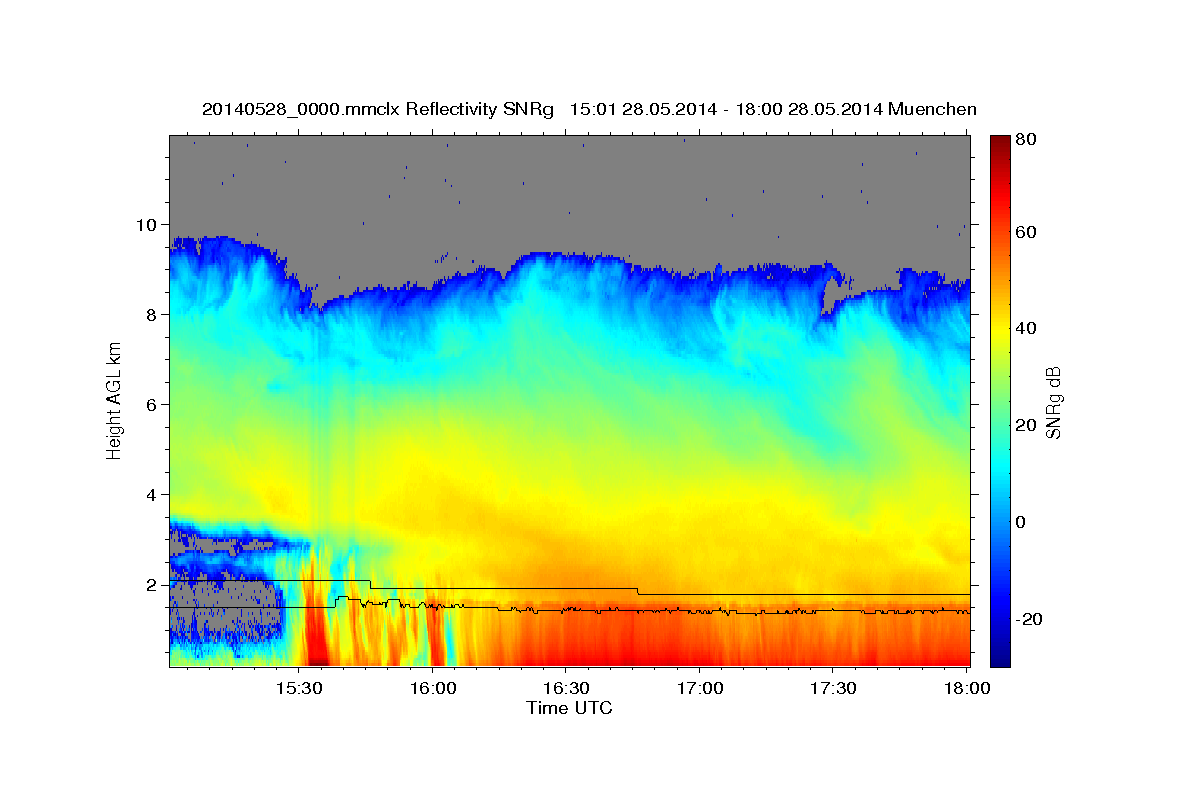Image resolution: width=1200 pixels, height=800 pixels.
Task: Click the colorbar value 40
Action: (1027, 328)
